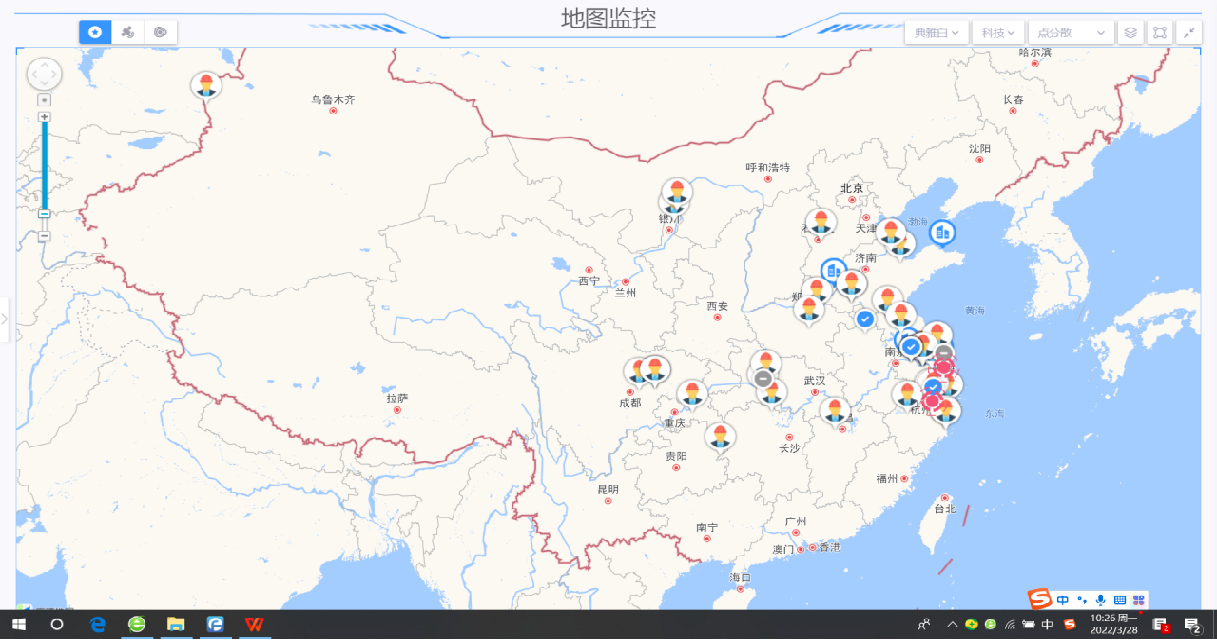Zoom out with the bottom minus button

tap(44, 236)
